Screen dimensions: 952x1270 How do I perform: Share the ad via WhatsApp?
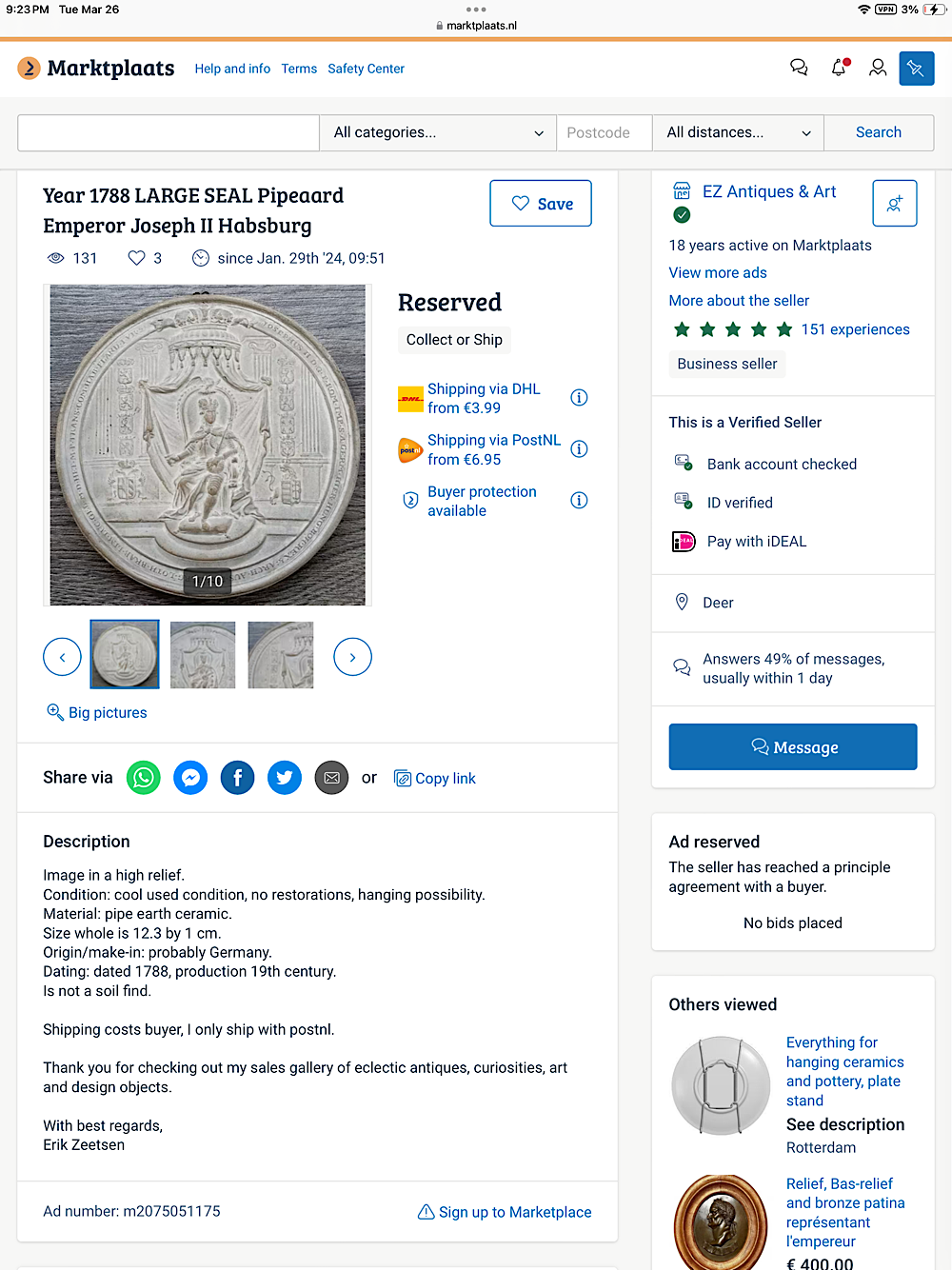click(144, 778)
